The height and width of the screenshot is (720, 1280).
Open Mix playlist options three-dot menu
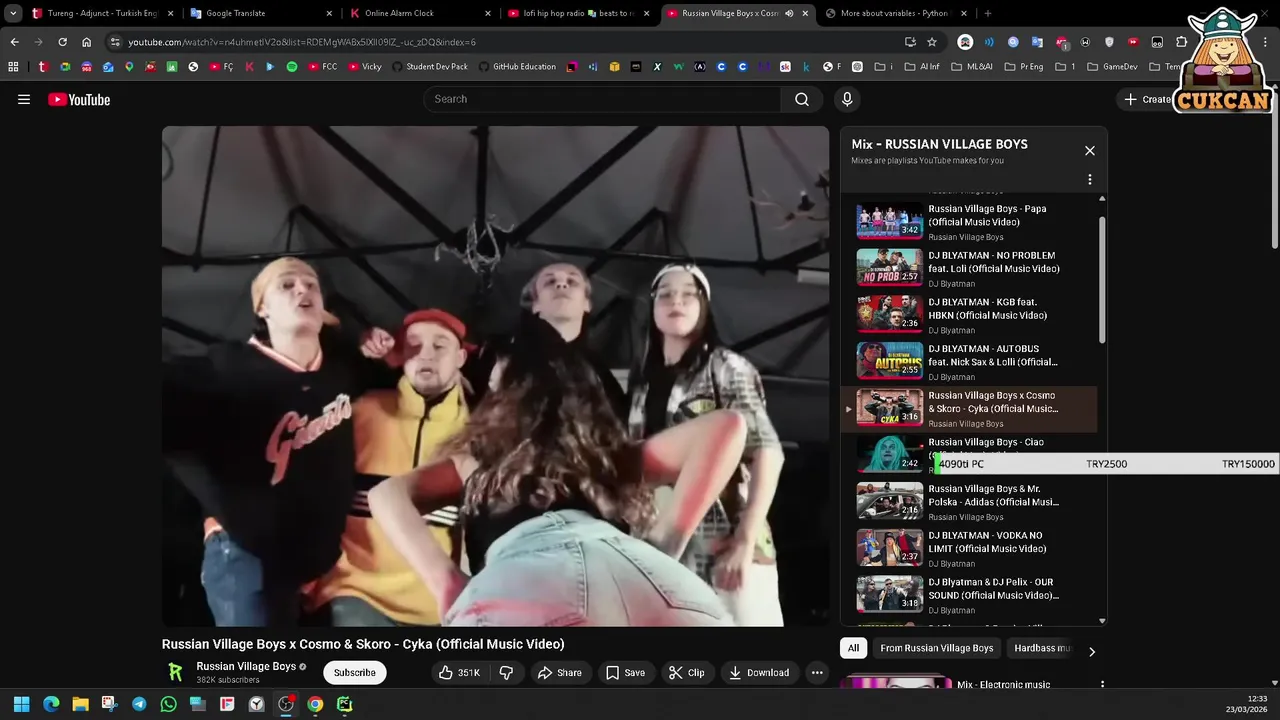1090,180
